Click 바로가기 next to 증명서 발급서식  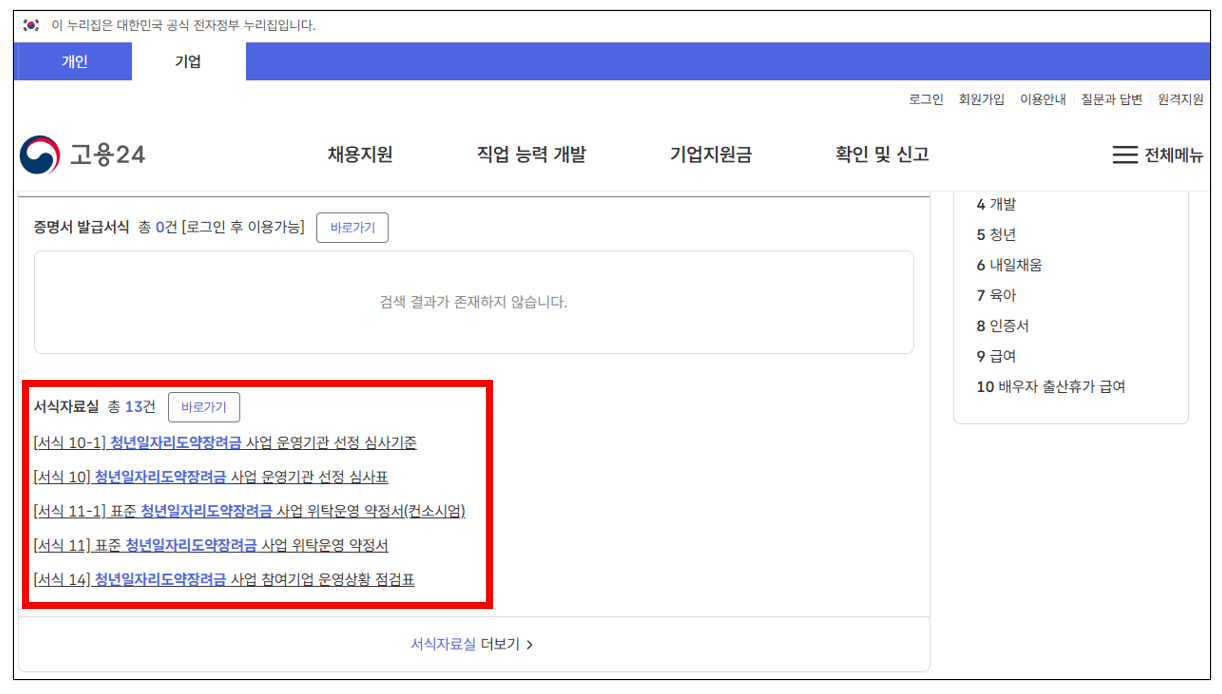click(352, 227)
